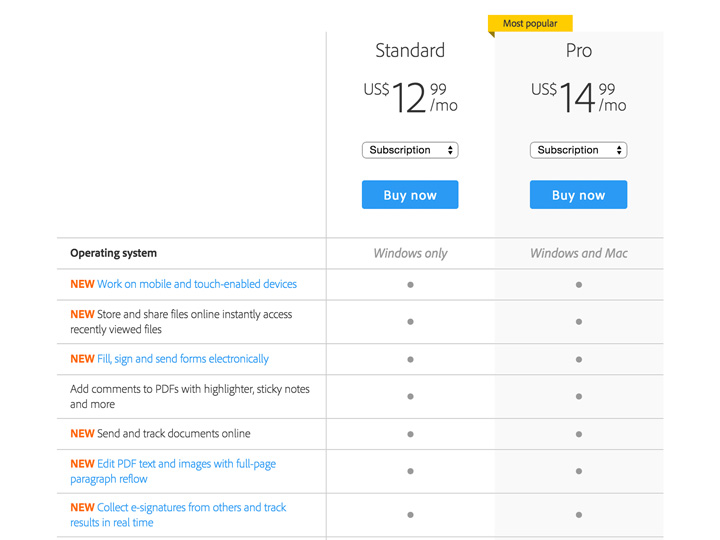
Task: Click the Windows only cell
Action: click(410, 253)
